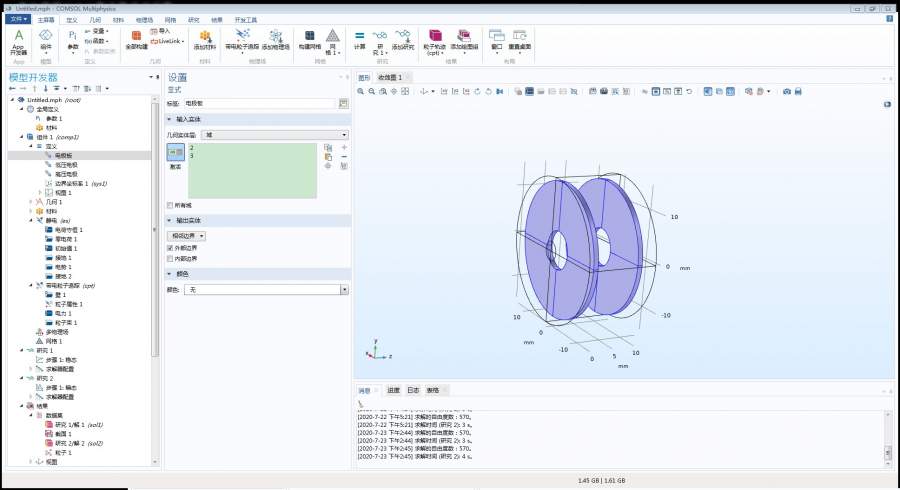Open the 几何实体层 (Geometric entity level) dropdown

point(274,133)
